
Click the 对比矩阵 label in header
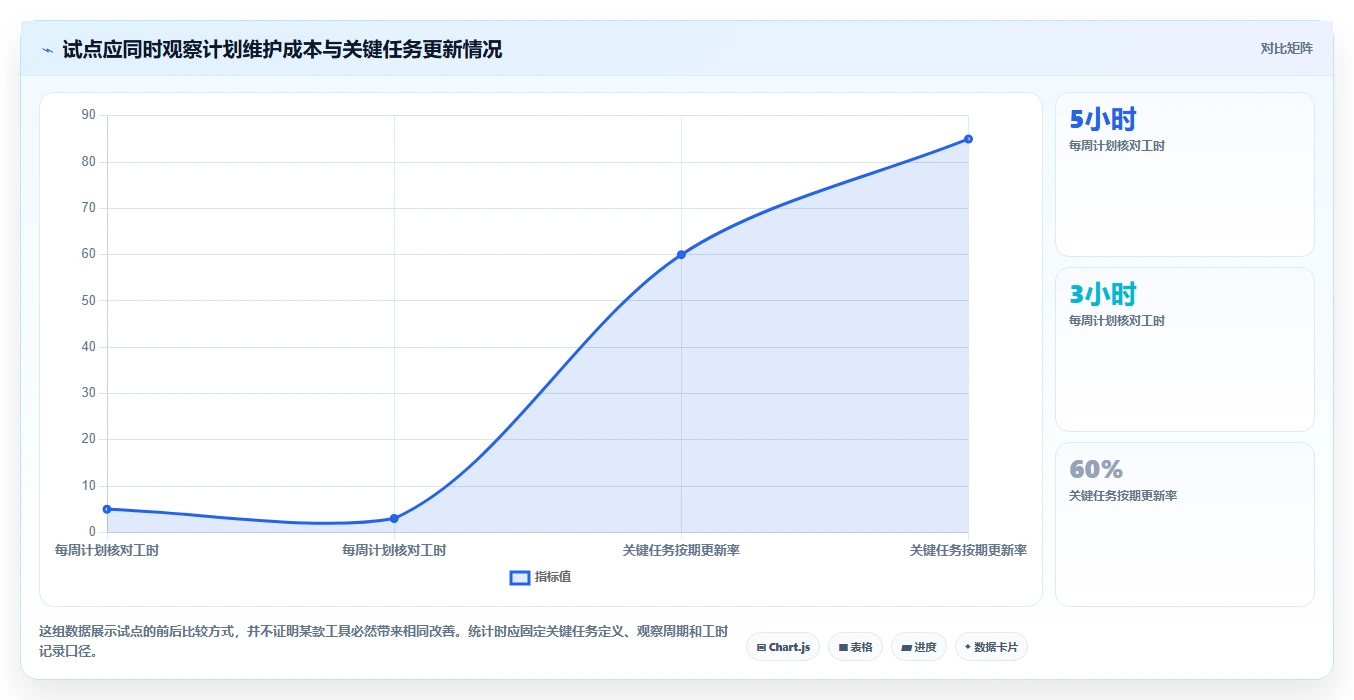[x=1286, y=48]
